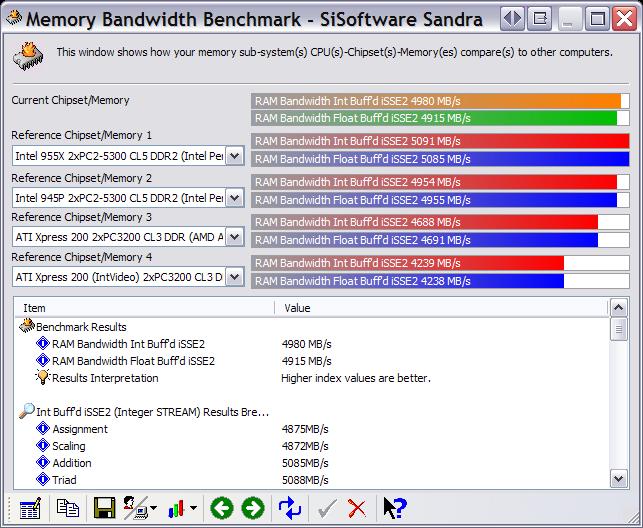Screen dimensions: 643x528
Task: Save results with the floppy disk icon
Action: pos(104,508)
